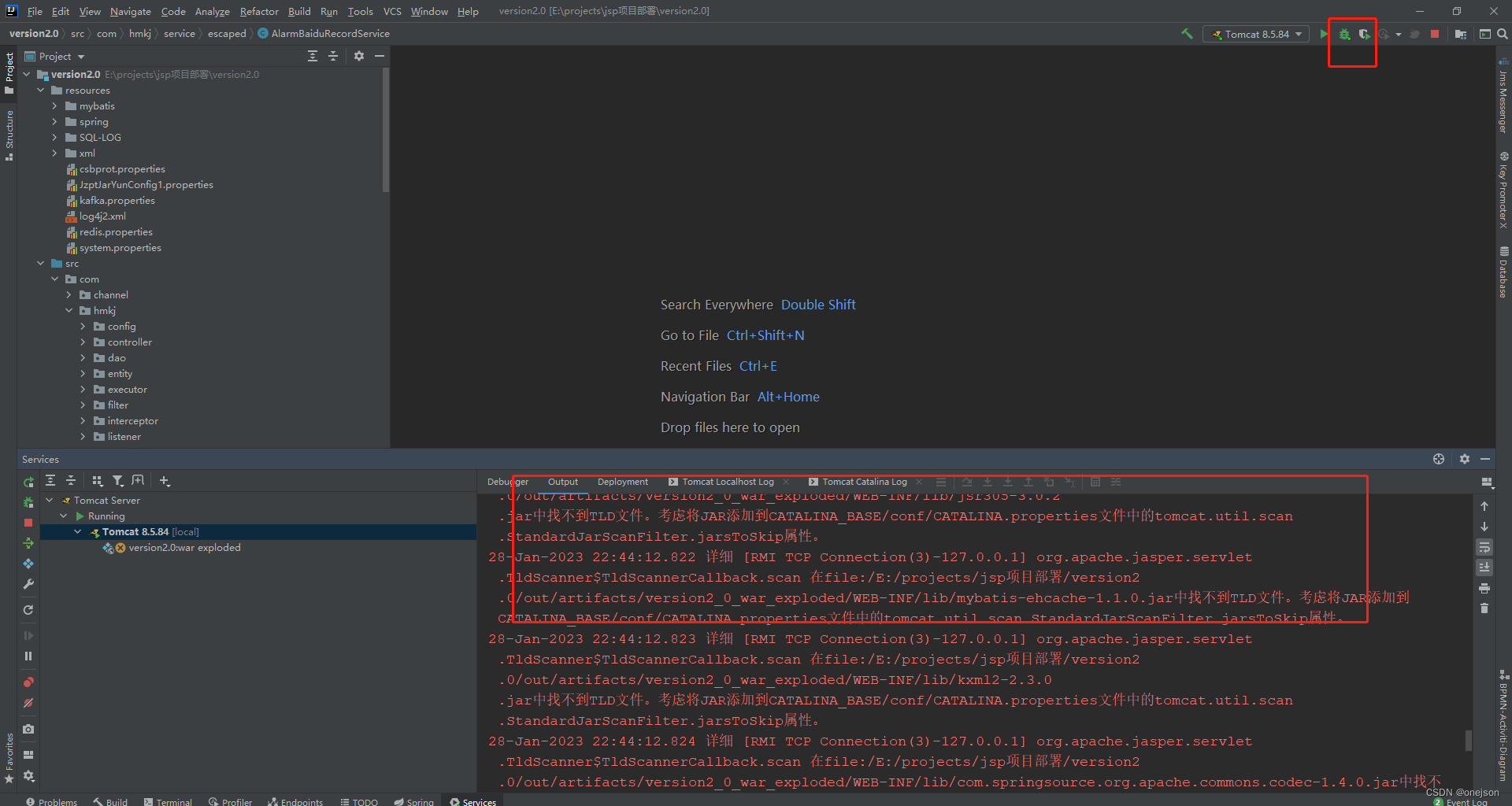The width and height of the screenshot is (1512, 806).
Task: Start debugging with the green bug icon
Action: tap(1344, 34)
